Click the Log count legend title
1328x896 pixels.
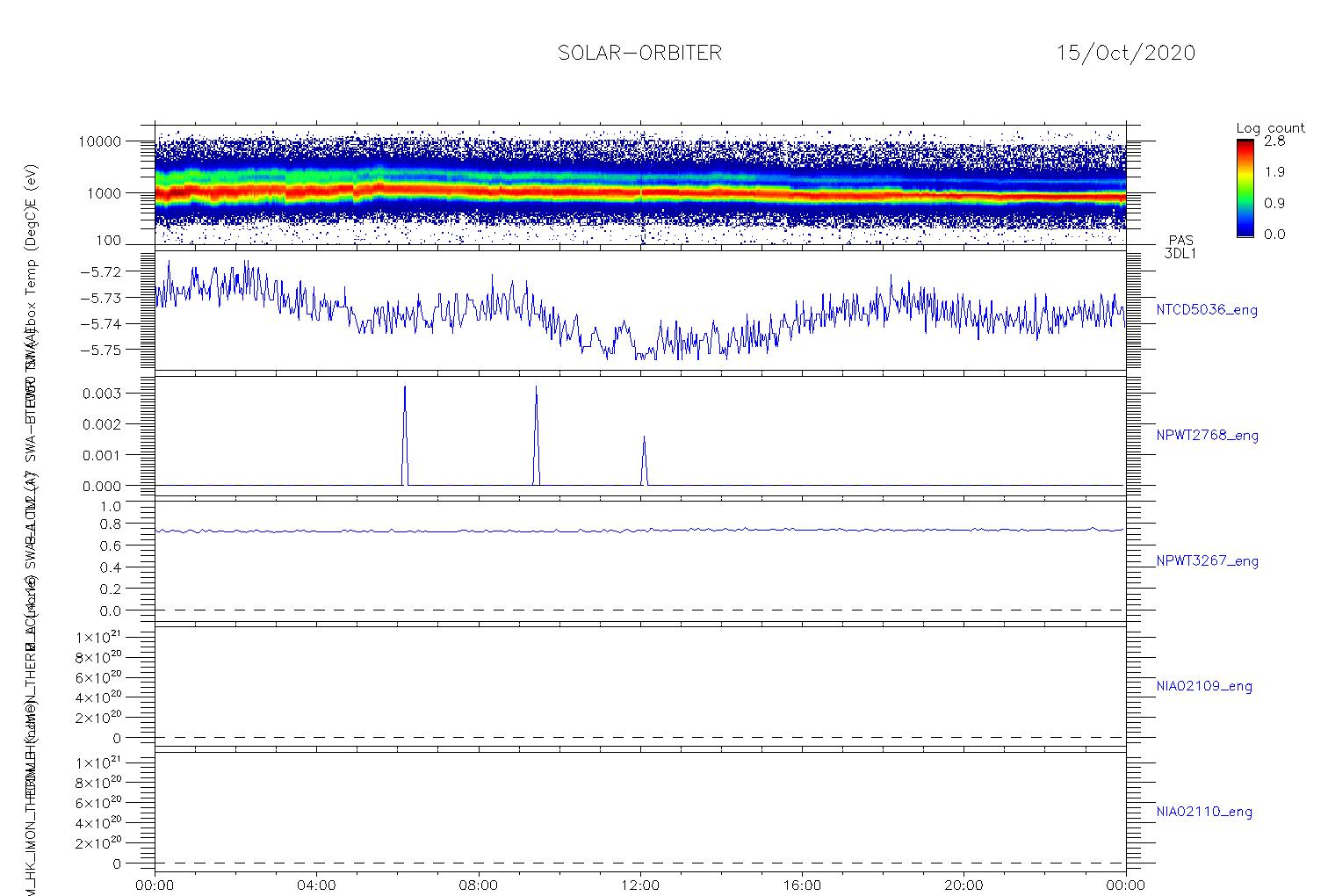coord(1270,128)
